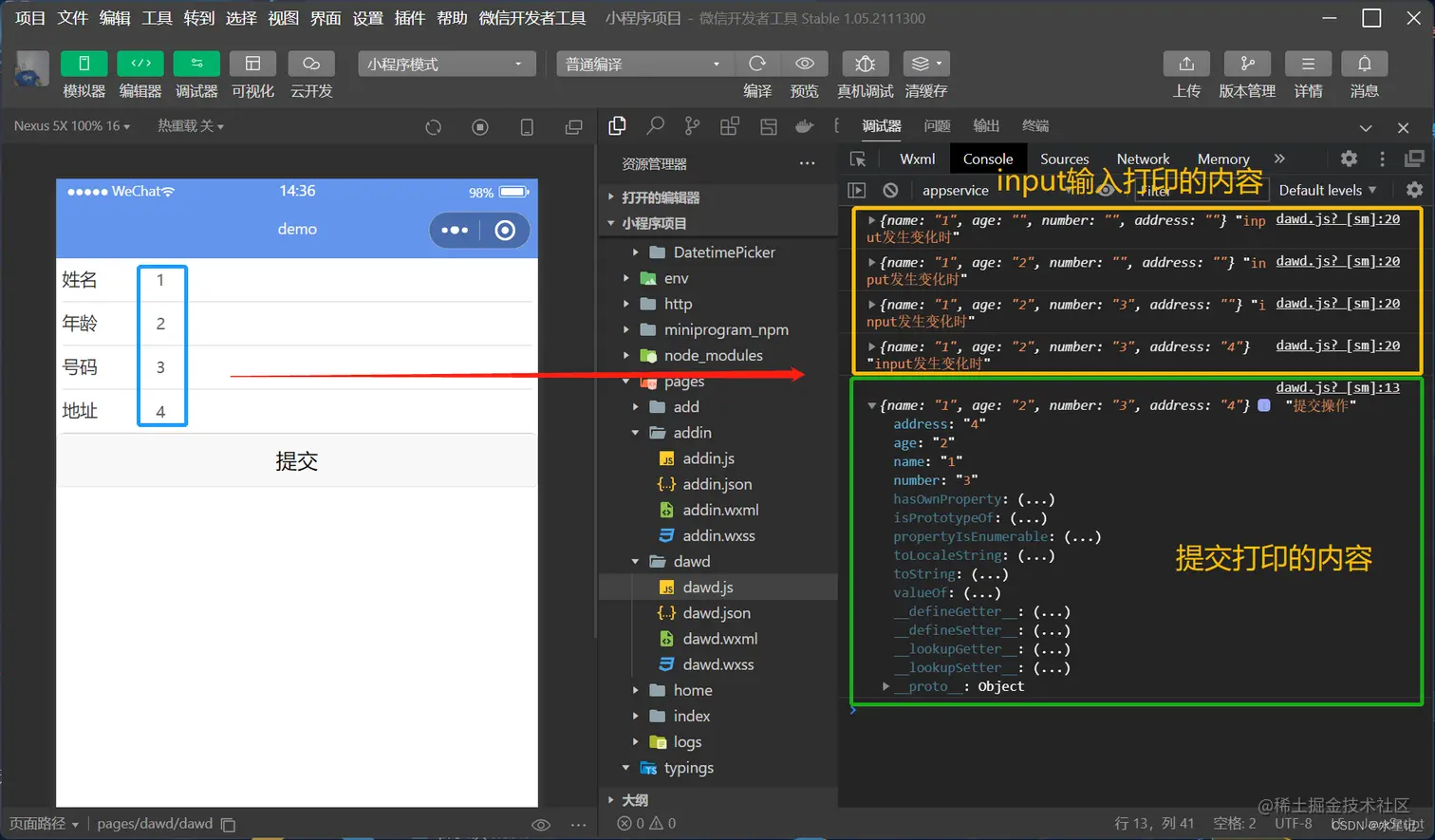Open the Default levels dropdown

(x=1327, y=190)
